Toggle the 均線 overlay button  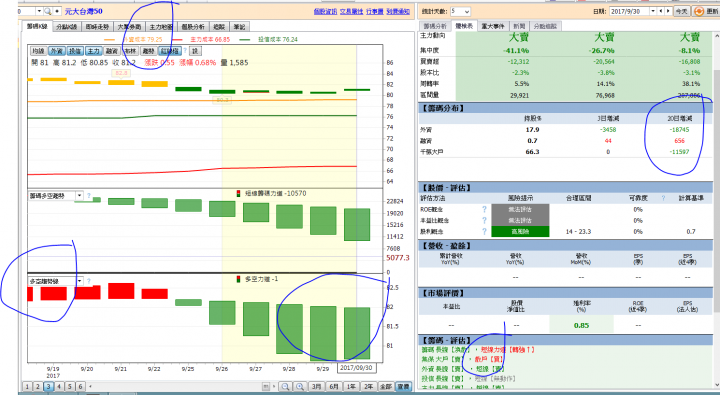point(38,51)
